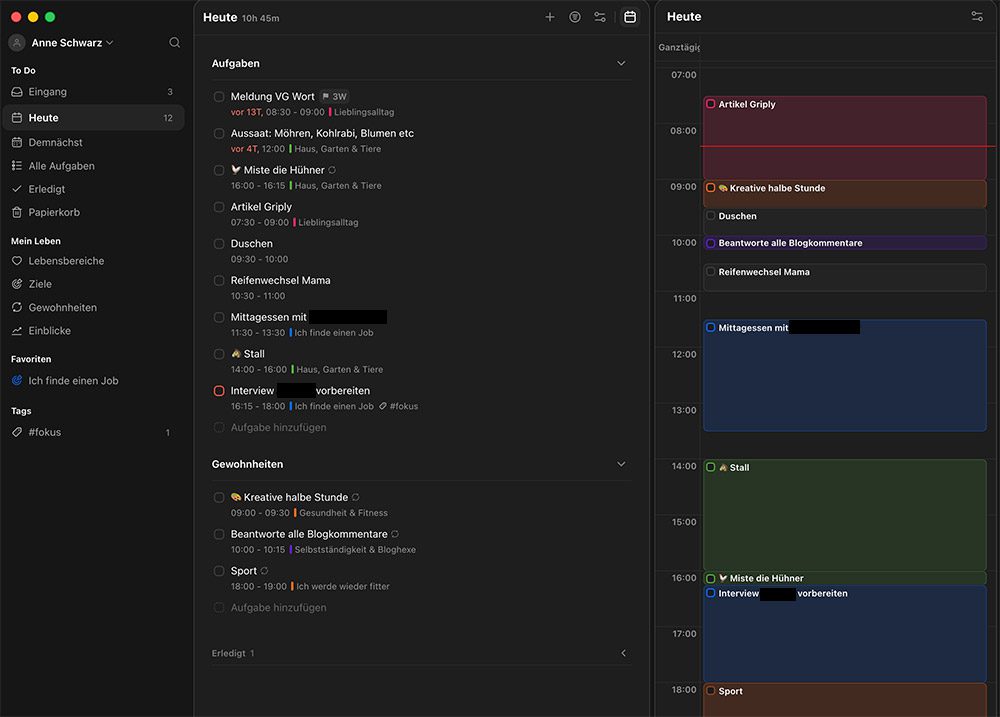The width and height of the screenshot is (1000, 717).
Task: Open the filter icon in the right calendar panel
Action: [977, 16]
